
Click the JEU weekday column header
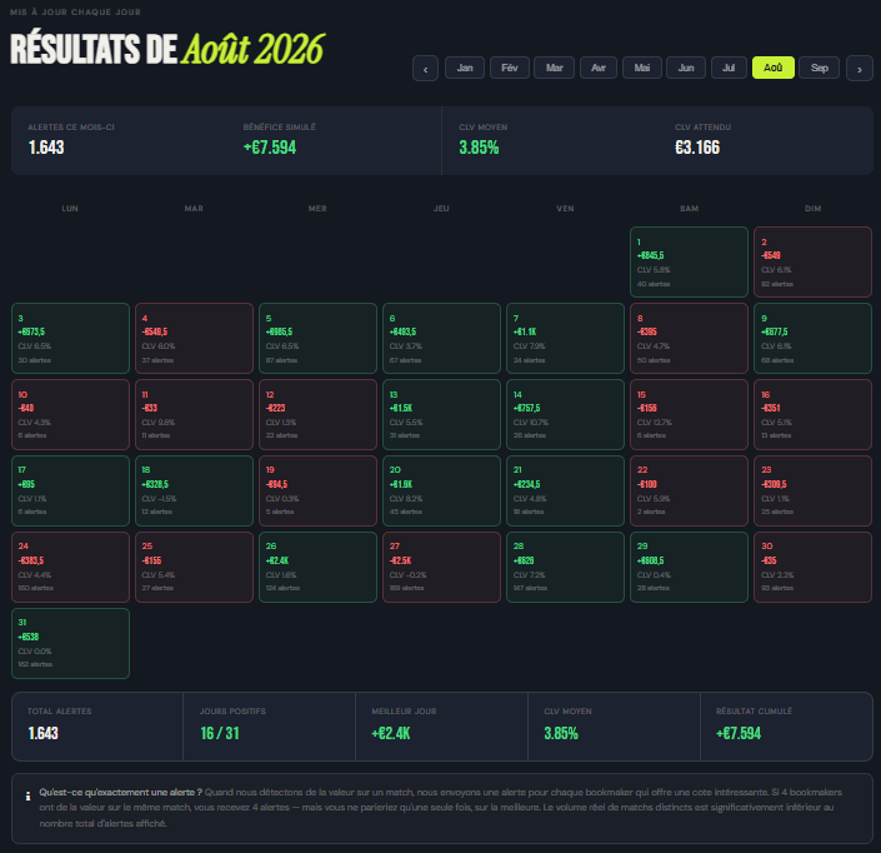pos(441,208)
